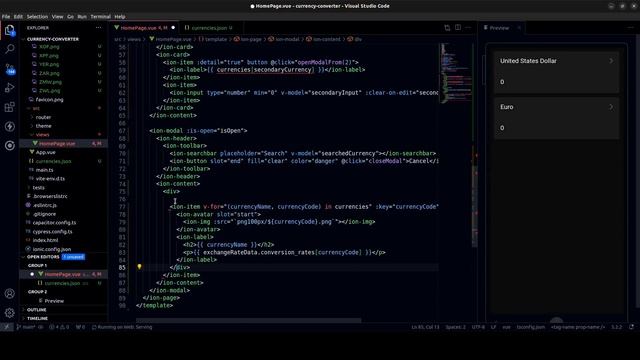Expand the tests folder
This screenshot has width=640, height=360.
pyautogui.click(x=38, y=187)
